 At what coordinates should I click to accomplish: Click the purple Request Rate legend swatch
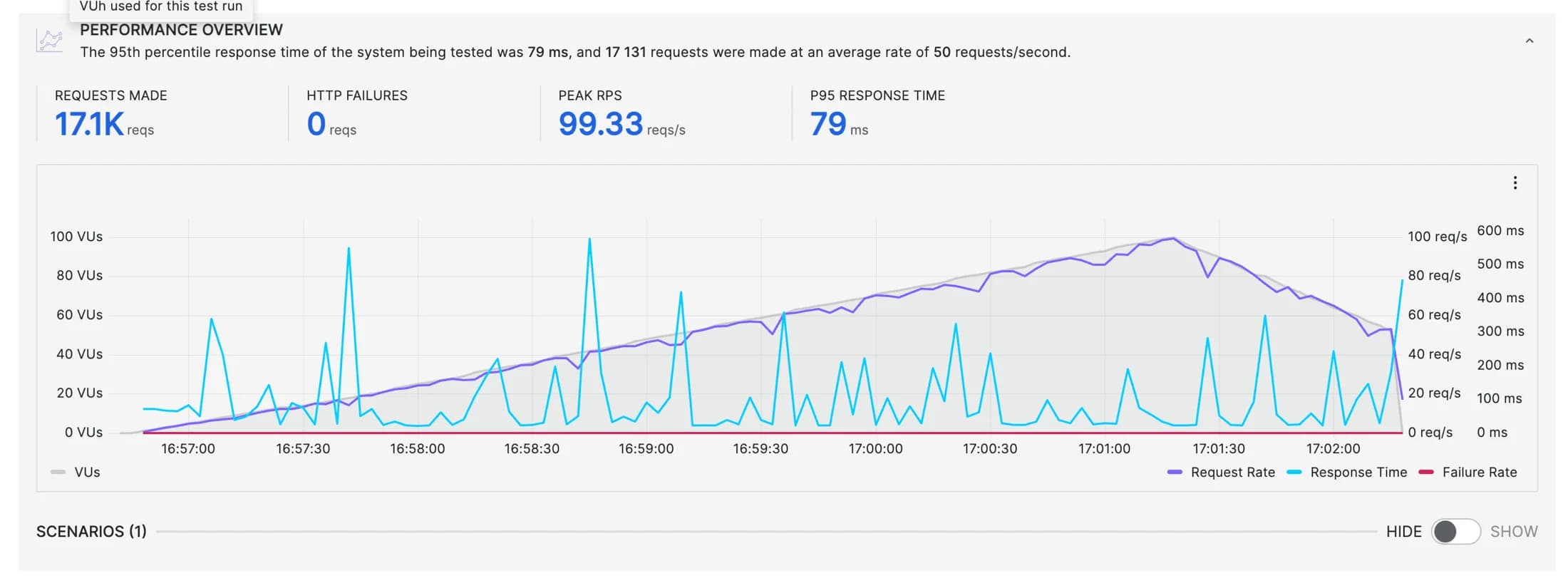tap(1175, 473)
